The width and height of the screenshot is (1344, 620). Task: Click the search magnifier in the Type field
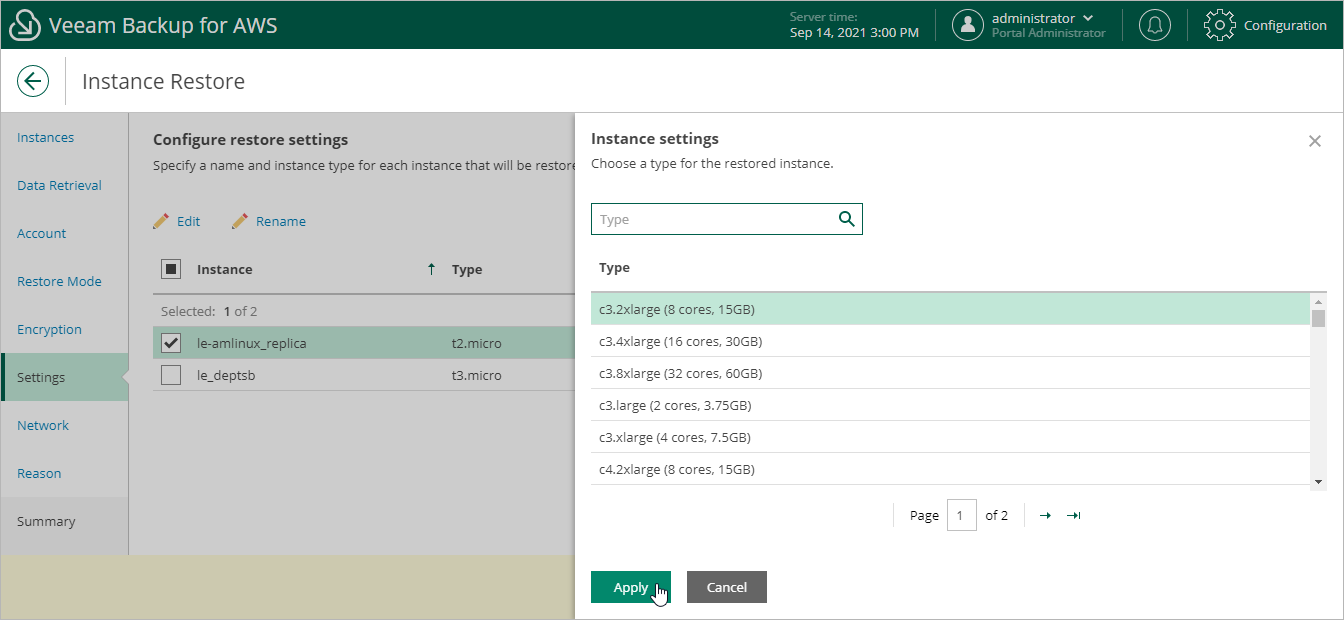pos(847,218)
